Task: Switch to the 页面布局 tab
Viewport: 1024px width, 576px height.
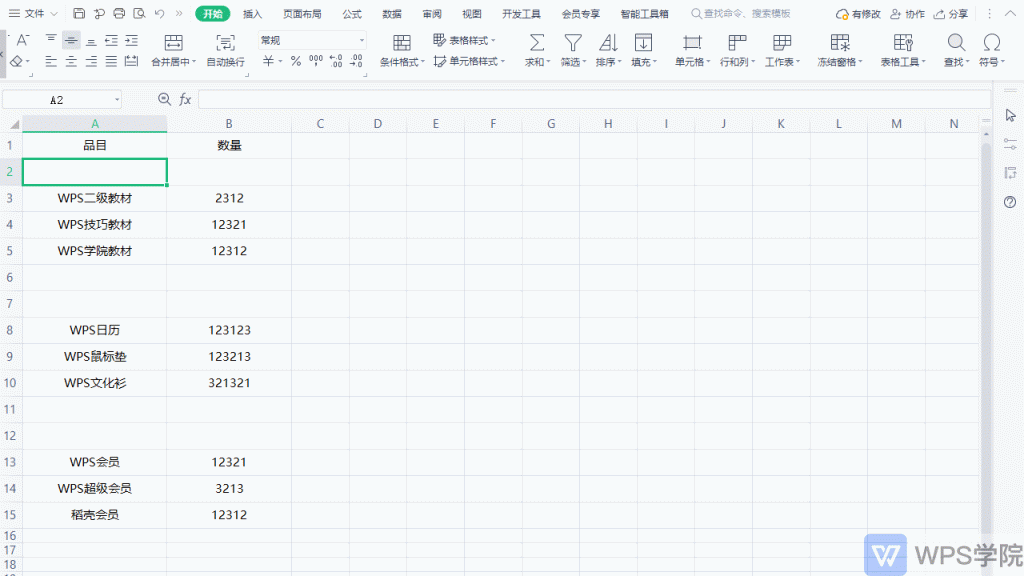Action: tap(302, 14)
